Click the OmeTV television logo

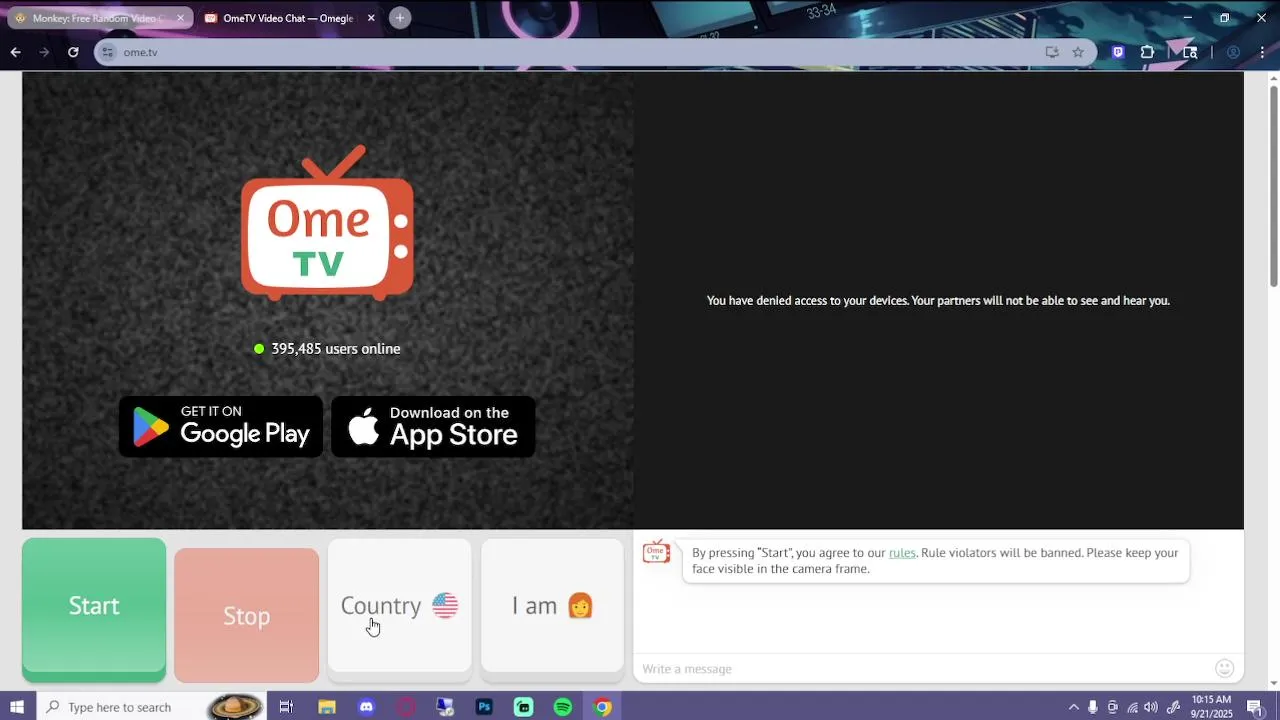coord(327,223)
